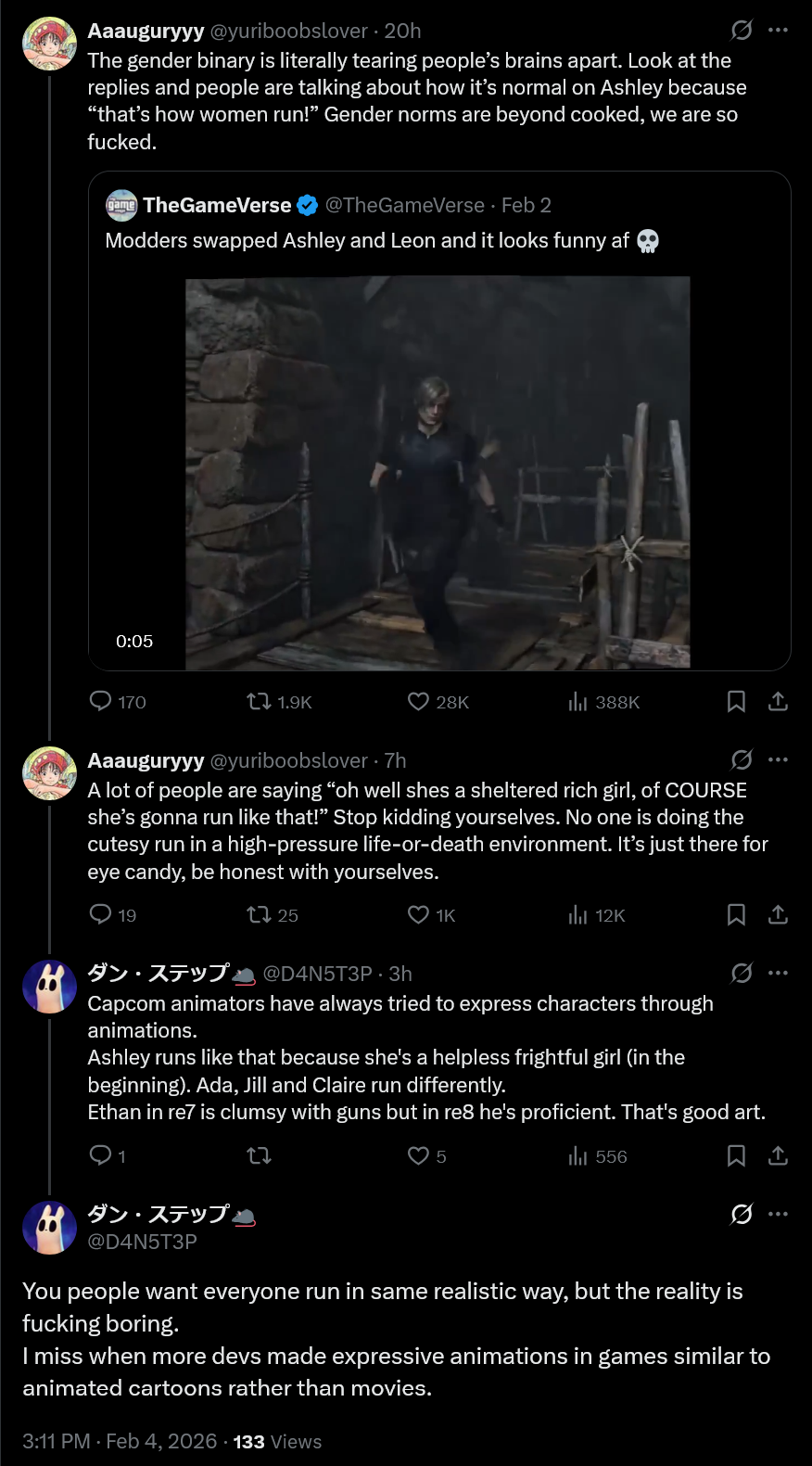The image size is (812, 1466).
Task: Share the Capcom animators reply
Action: [778, 1155]
